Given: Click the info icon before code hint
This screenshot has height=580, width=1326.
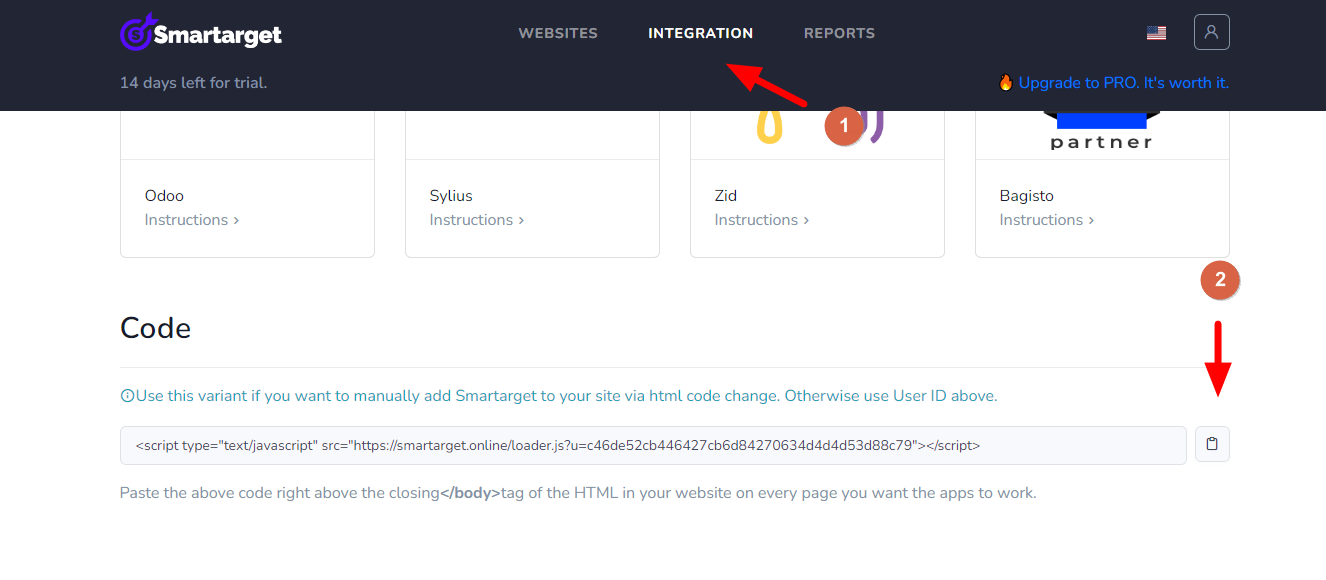Looking at the screenshot, I should pyautogui.click(x=127, y=396).
